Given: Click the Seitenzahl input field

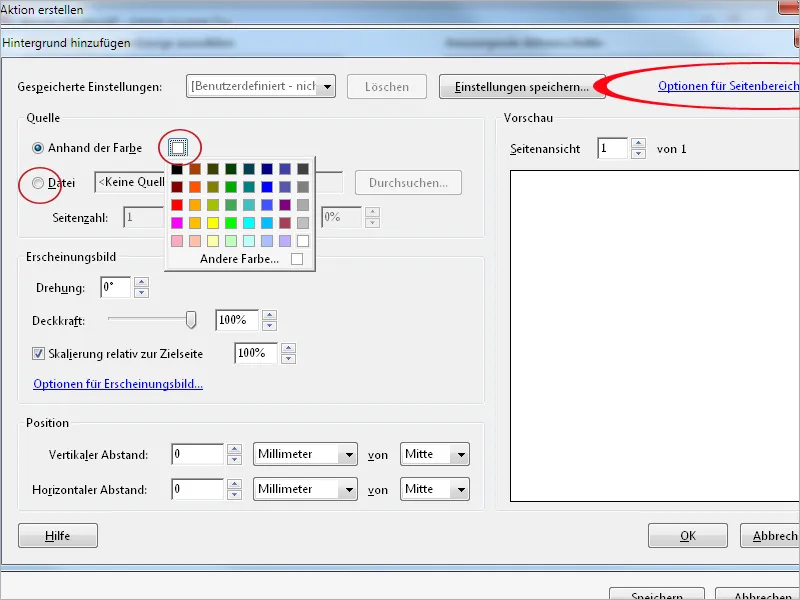Looking at the screenshot, I should pos(144,217).
